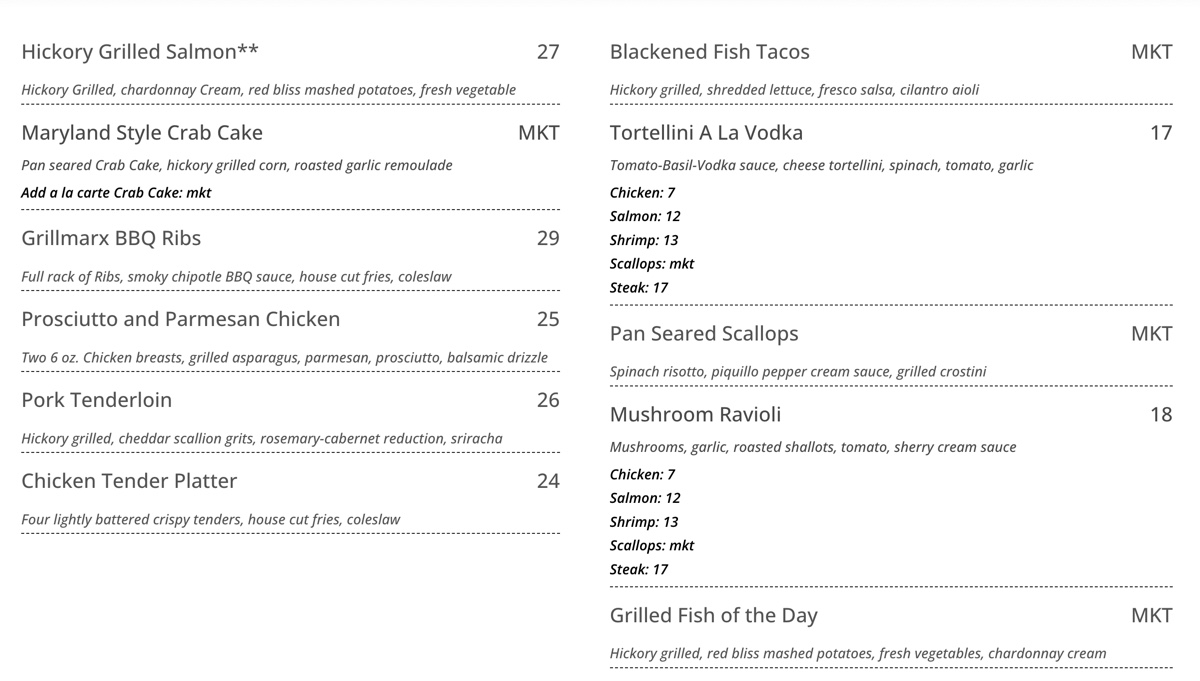
Task: Click Grilled Fish of the Day title
Action: (713, 616)
